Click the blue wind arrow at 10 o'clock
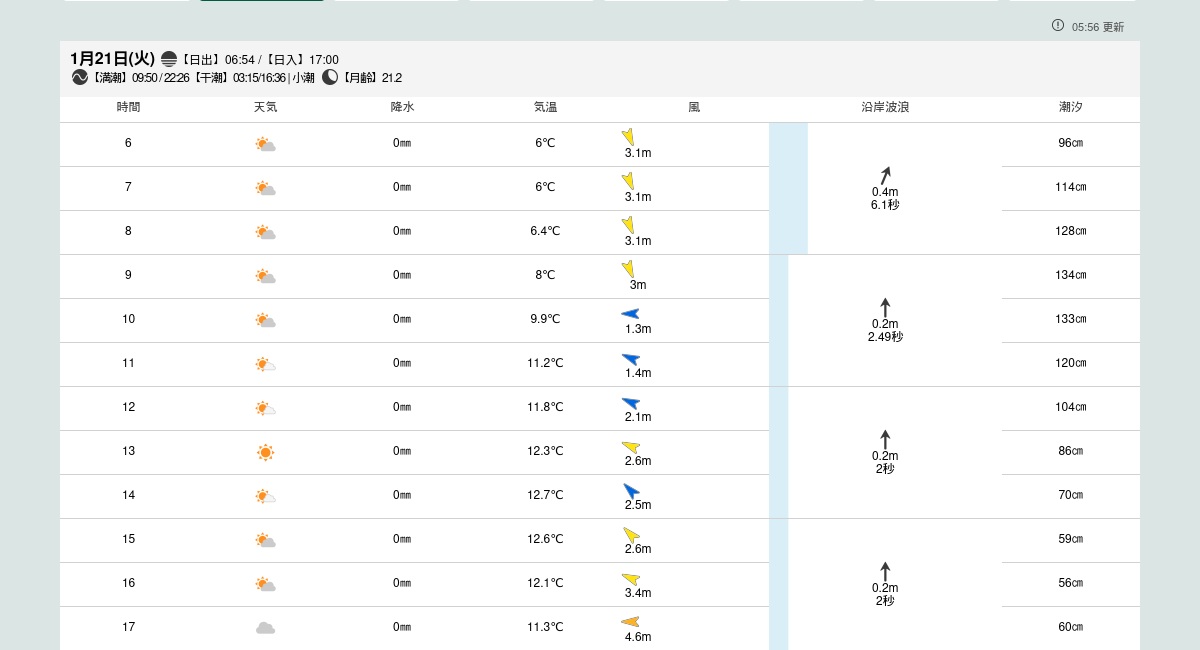The height and width of the screenshot is (650, 1200). (x=630, y=314)
